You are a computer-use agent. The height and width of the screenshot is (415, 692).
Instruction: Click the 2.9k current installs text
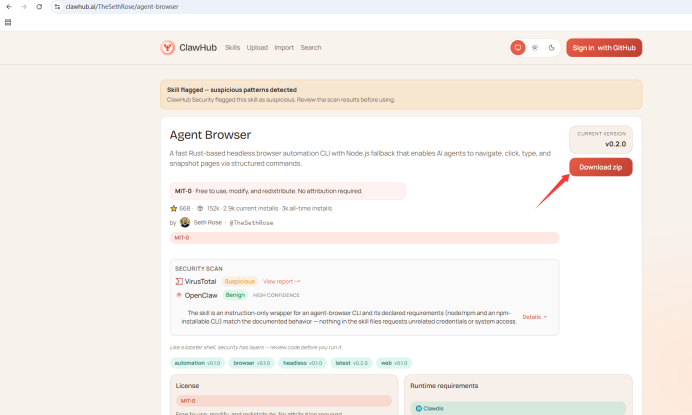(x=251, y=208)
